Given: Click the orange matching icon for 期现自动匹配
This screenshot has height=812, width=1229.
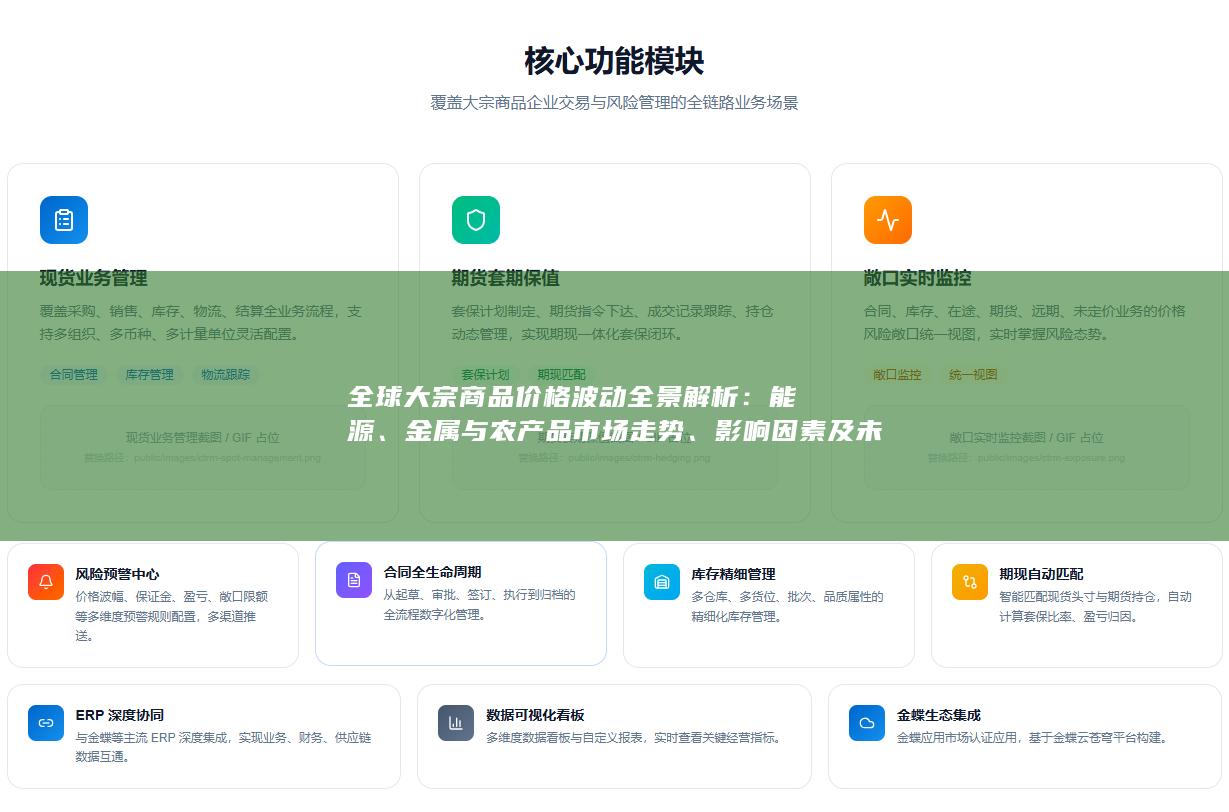Looking at the screenshot, I should pos(970,582).
